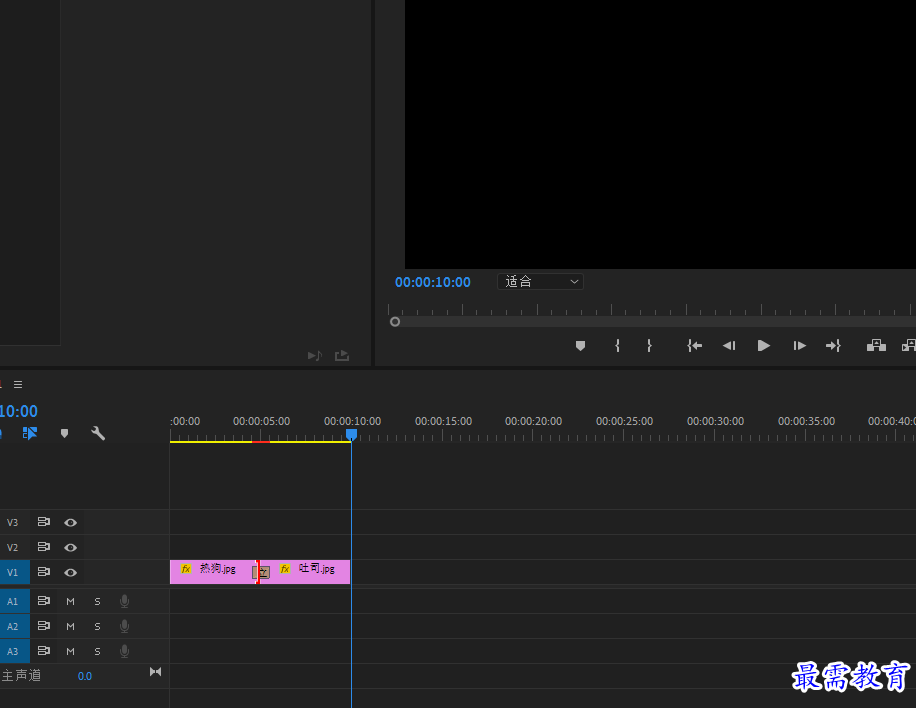Image resolution: width=916 pixels, height=708 pixels.
Task: Click timeline ruler at 00:00:25:00
Action: (624, 421)
